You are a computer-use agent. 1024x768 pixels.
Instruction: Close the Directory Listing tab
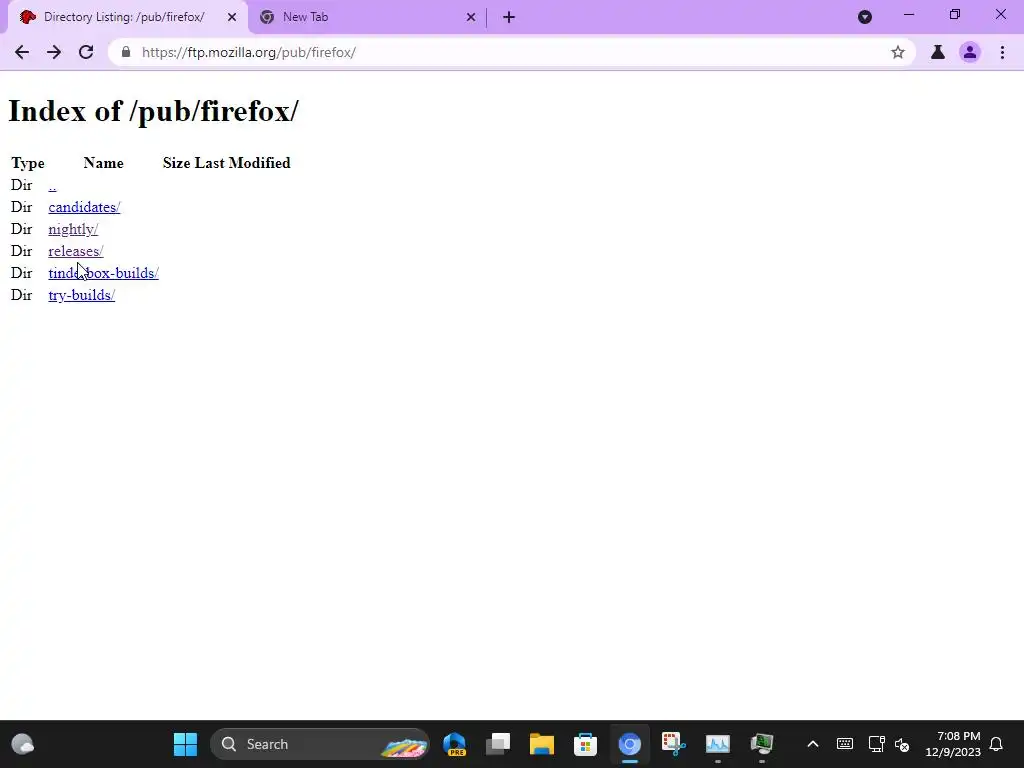point(232,17)
